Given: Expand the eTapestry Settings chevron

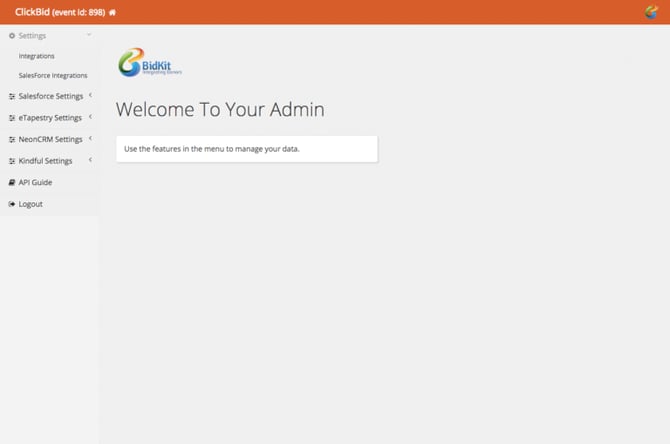Looking at the screenshot, I should coord(90,116).
